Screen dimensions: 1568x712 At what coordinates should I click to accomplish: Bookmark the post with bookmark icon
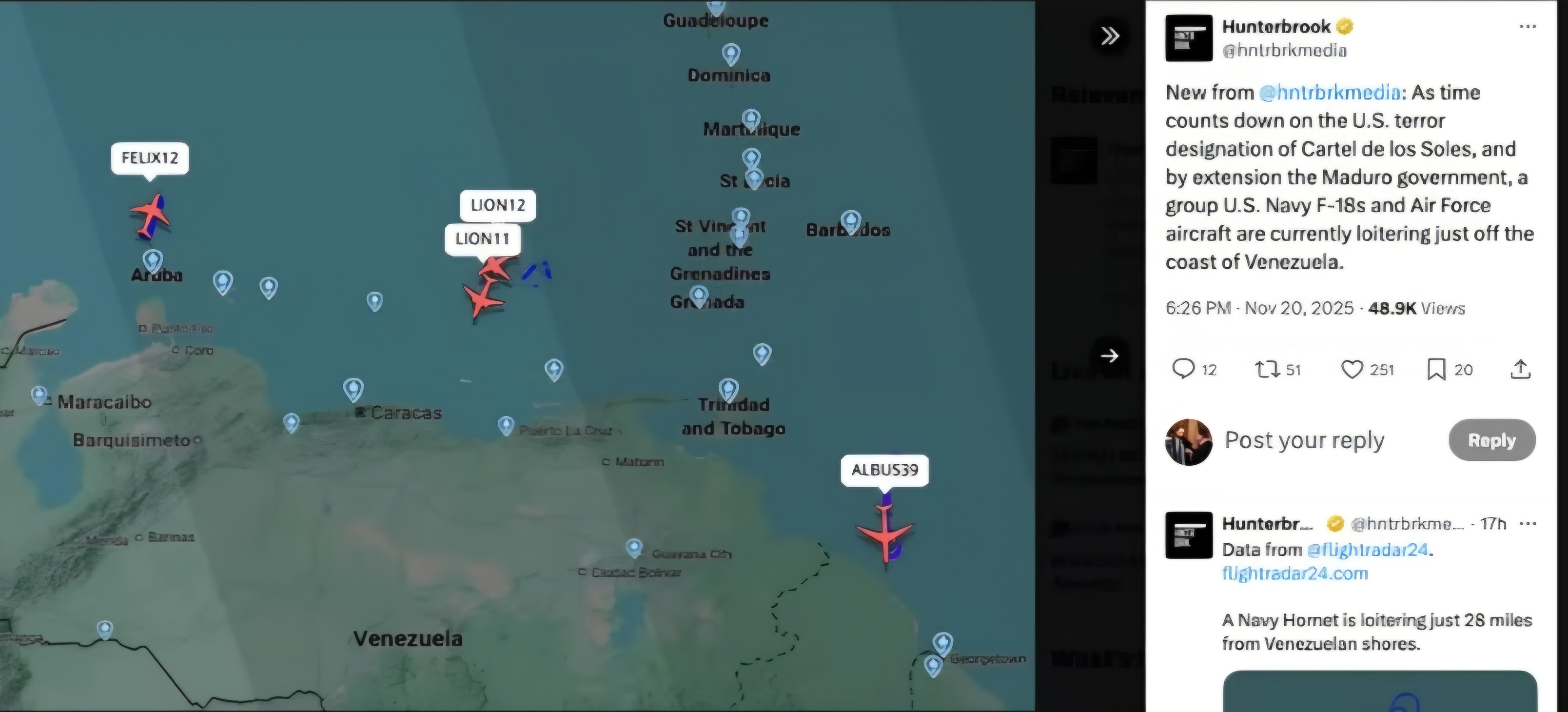point(1450,369)
